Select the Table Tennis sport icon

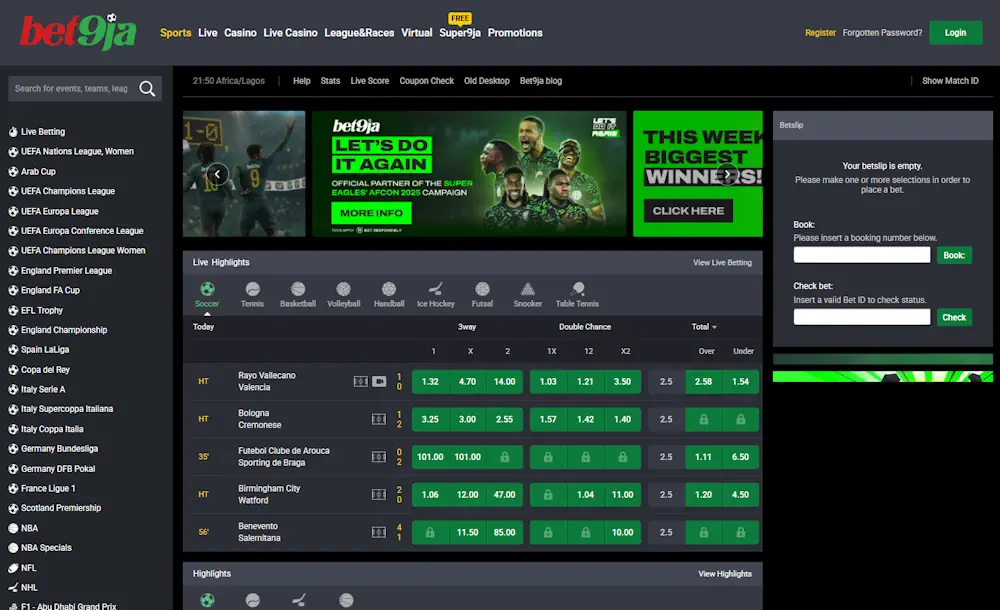pyautogui.click(x=577, y=293)
